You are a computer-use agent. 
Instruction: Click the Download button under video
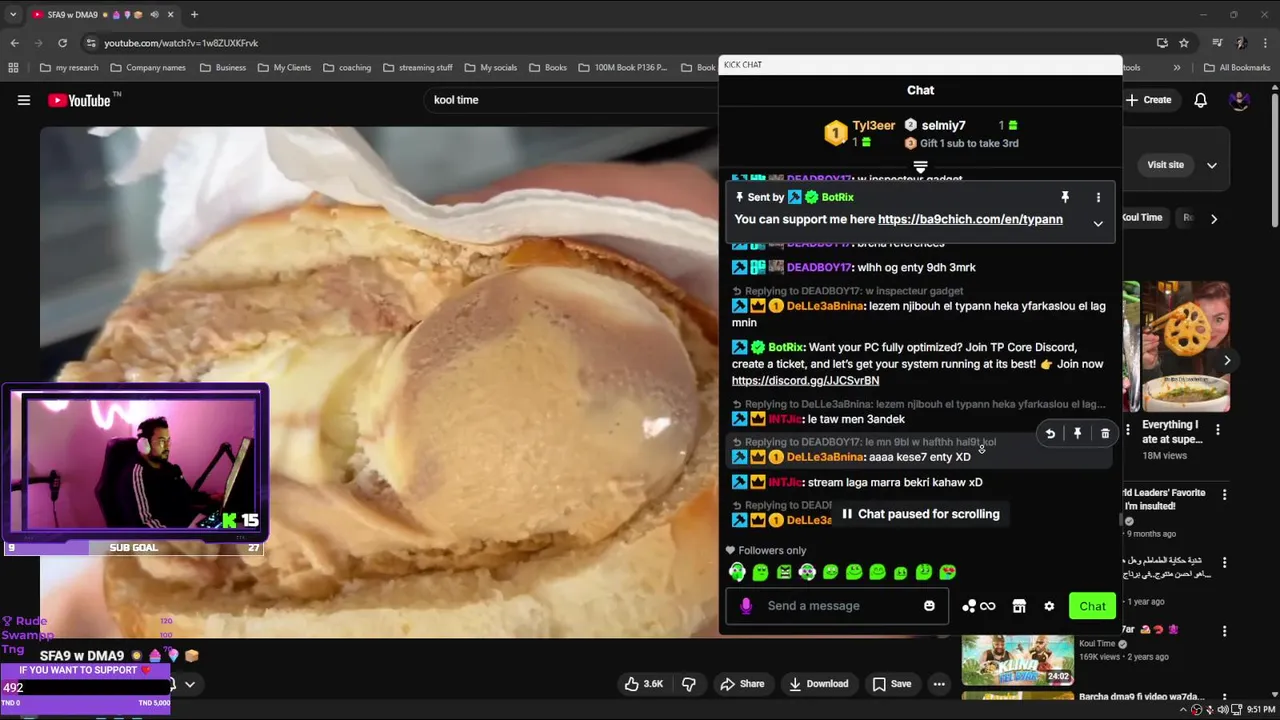[x=818, y=684]
